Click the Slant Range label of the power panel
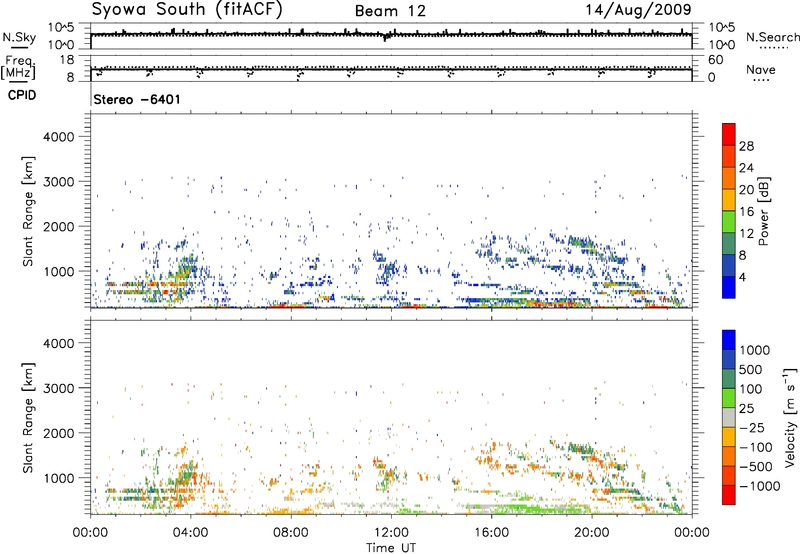The image size is (800, 554). (x=28, y=211)
